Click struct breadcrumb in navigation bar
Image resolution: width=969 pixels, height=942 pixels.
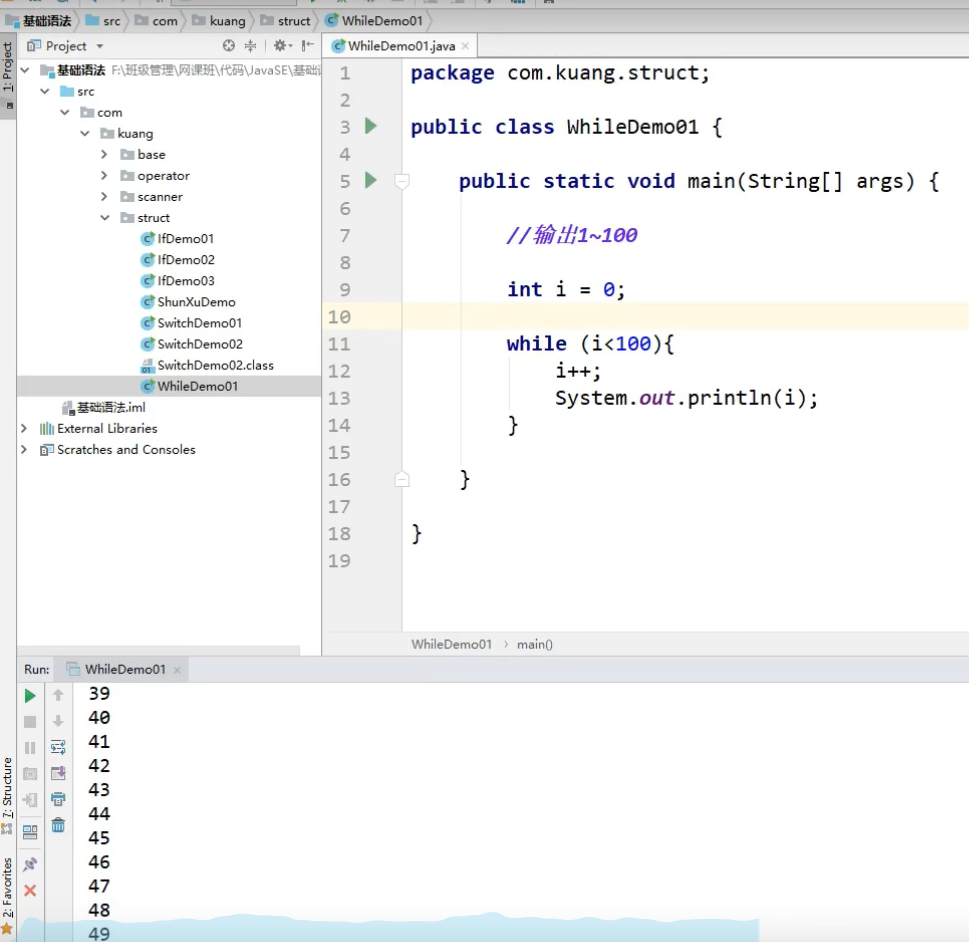286,20
